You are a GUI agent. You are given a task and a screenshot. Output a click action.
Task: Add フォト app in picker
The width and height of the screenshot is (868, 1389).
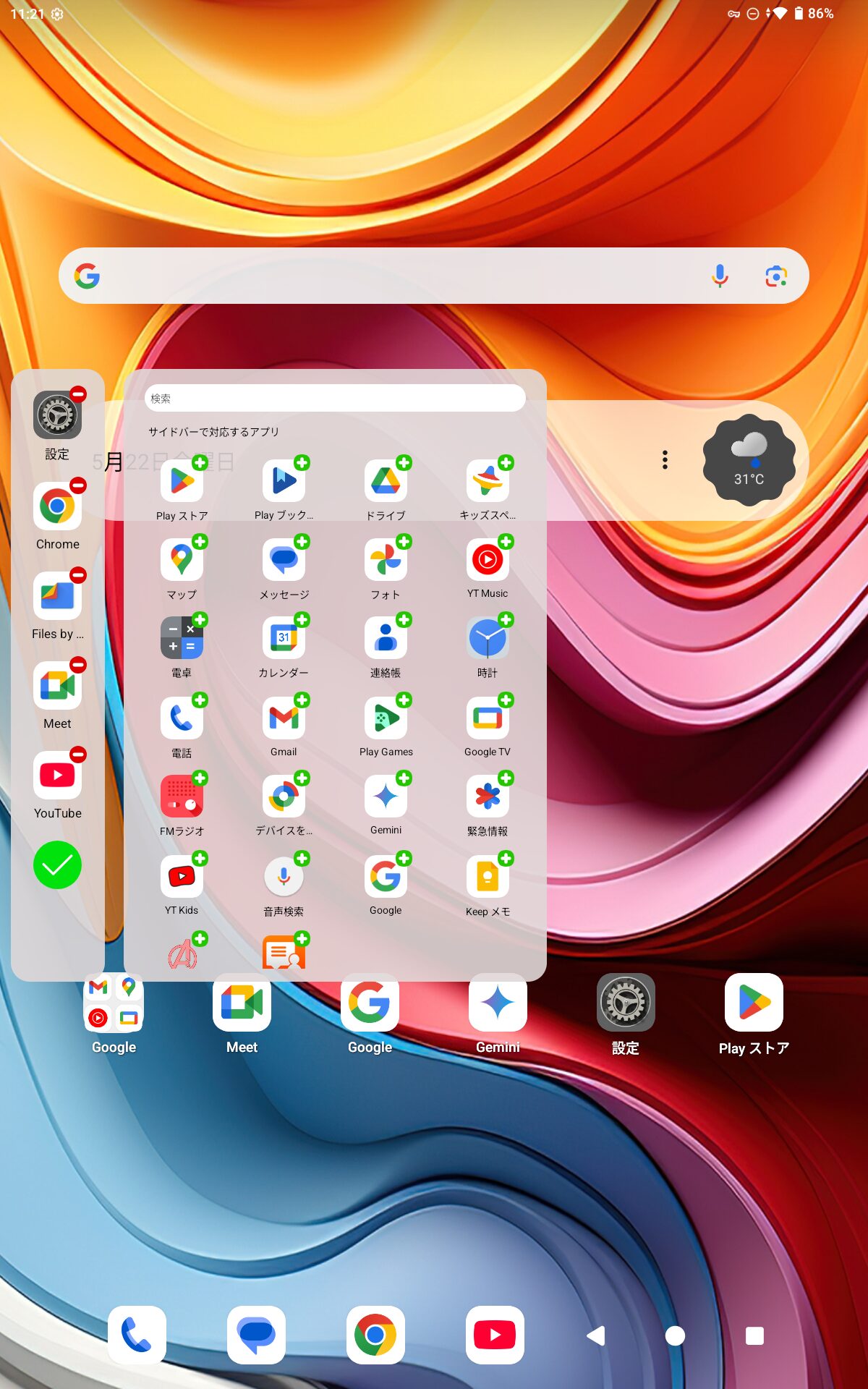pos(404,542)
